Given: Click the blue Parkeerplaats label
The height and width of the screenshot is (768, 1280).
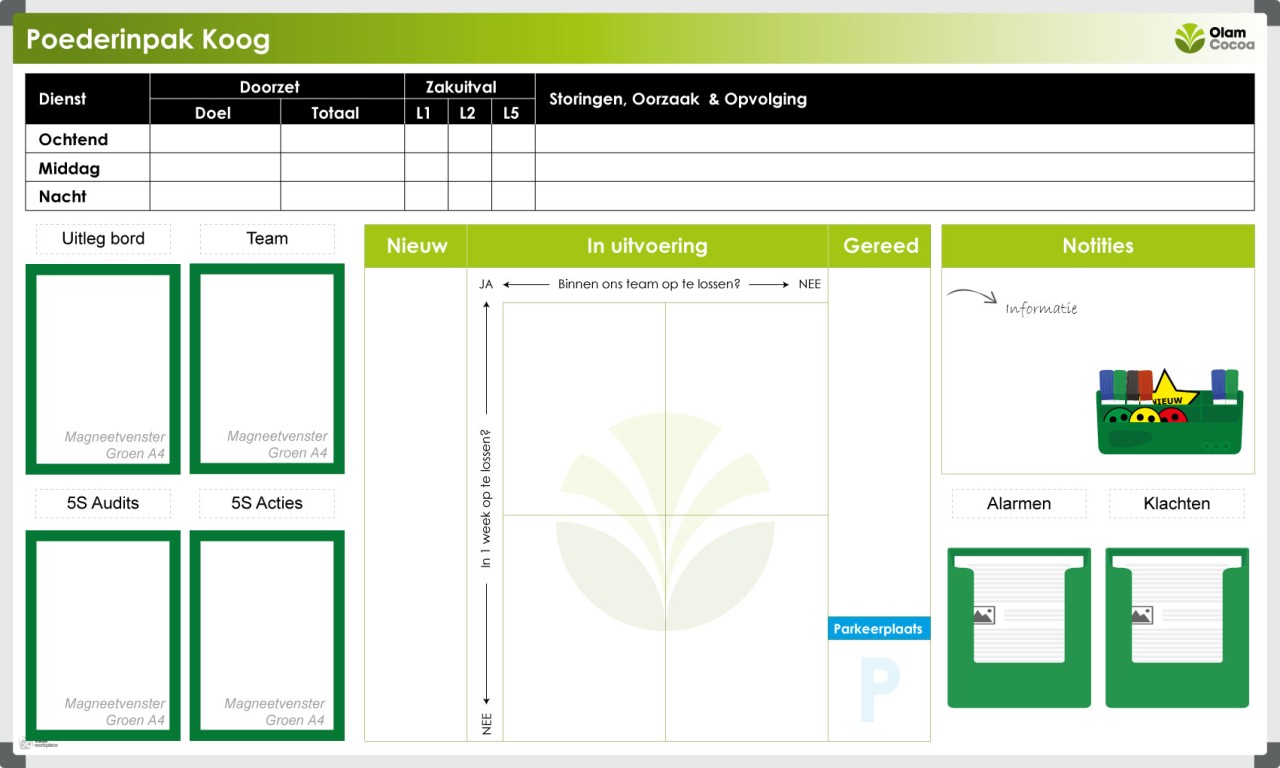Looking at the screenshot, I should click(x=879, y=629).
